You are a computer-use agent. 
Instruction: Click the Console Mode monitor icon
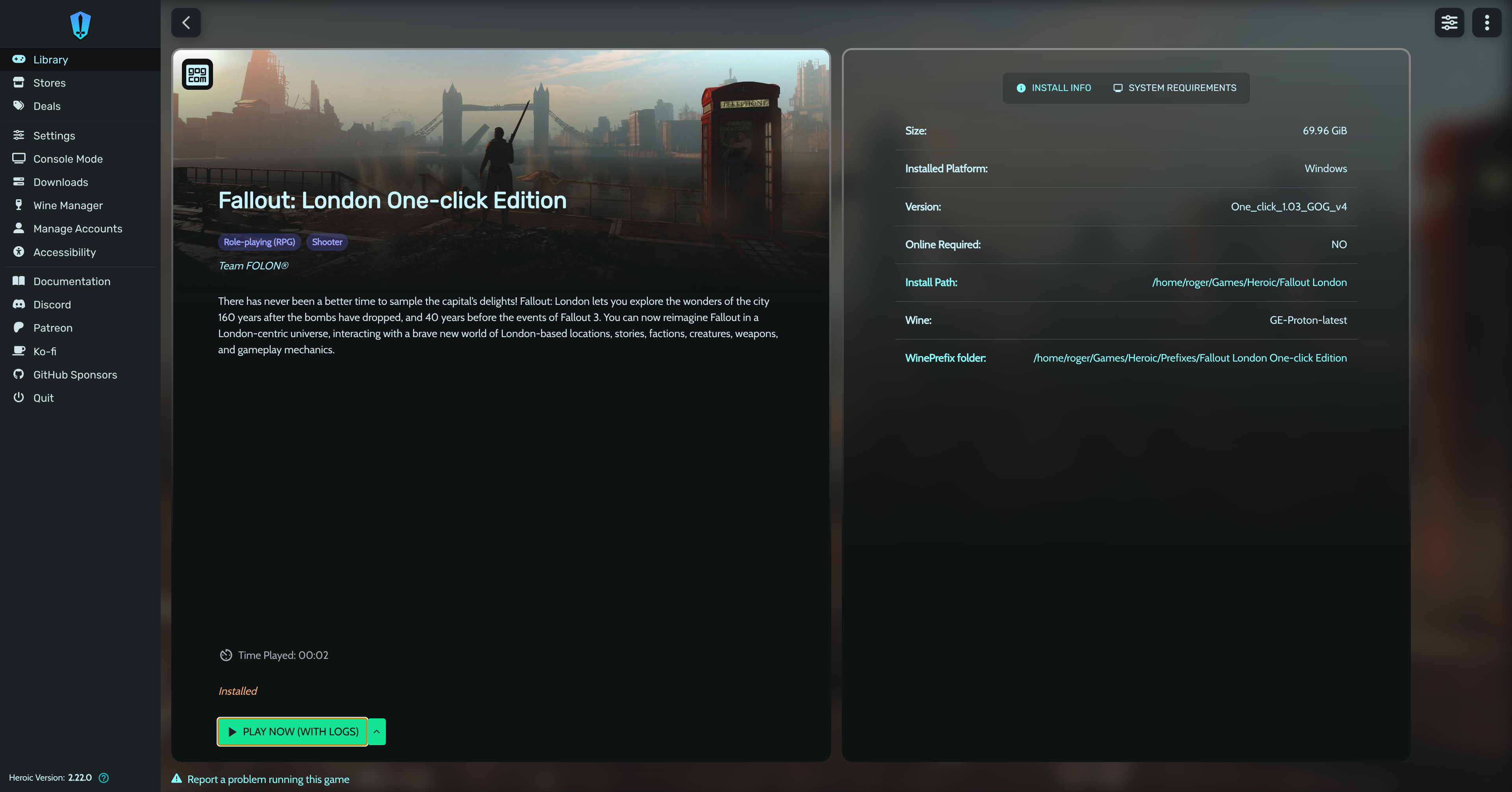pos(19,158)
